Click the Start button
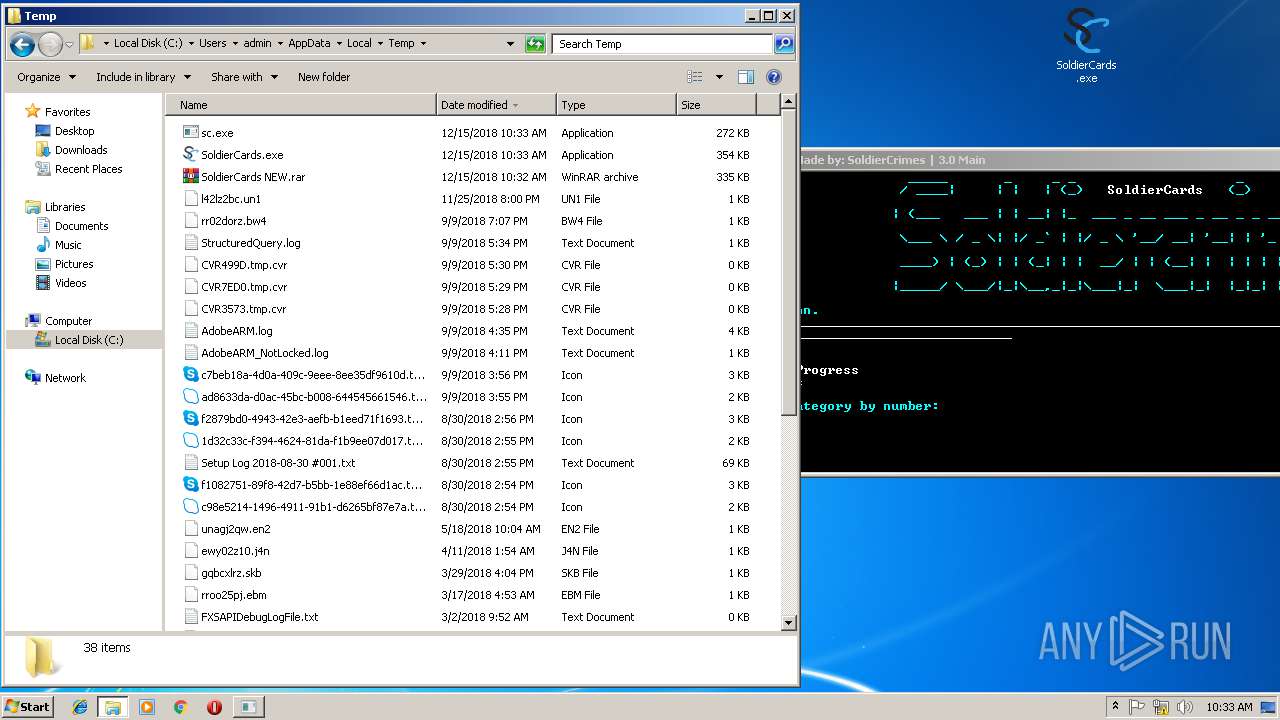1280x720 pixels. click(x=28, y=706)
